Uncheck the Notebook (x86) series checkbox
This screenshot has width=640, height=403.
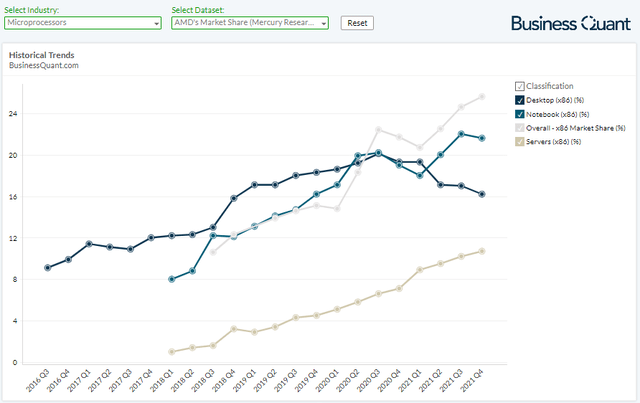point(519,114)
